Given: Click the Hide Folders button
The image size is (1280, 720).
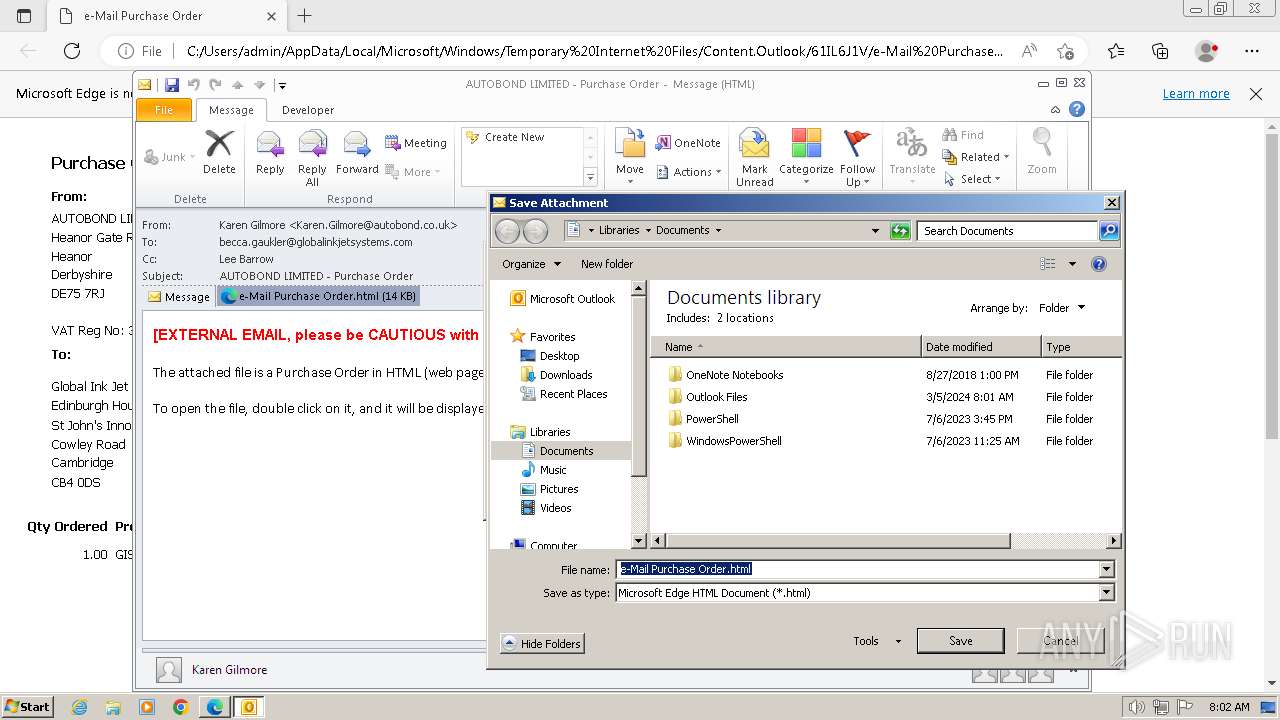Looking at the screenshot, I should point(542,644).
